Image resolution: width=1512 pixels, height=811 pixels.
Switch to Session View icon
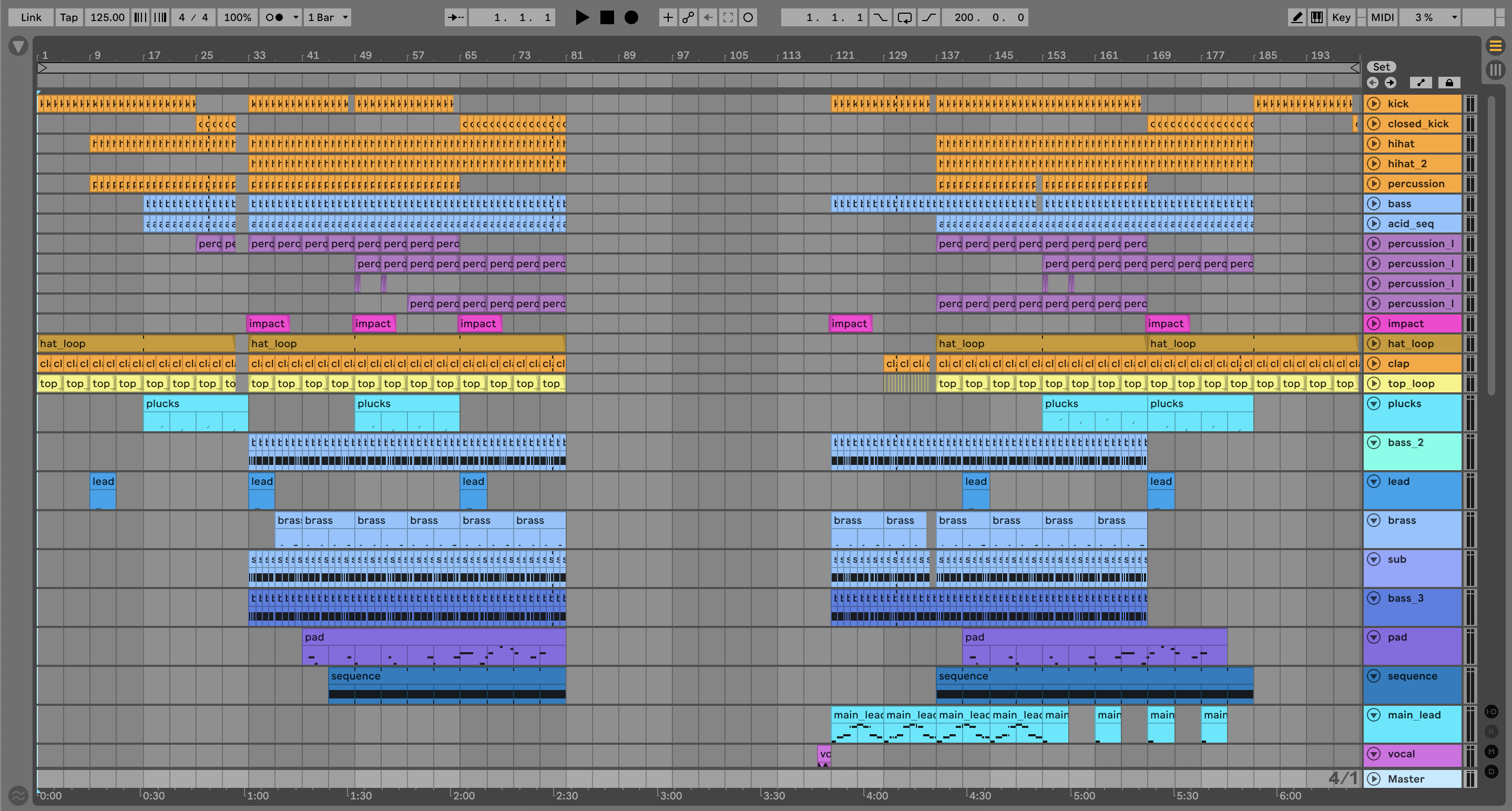click(1495, 69)
